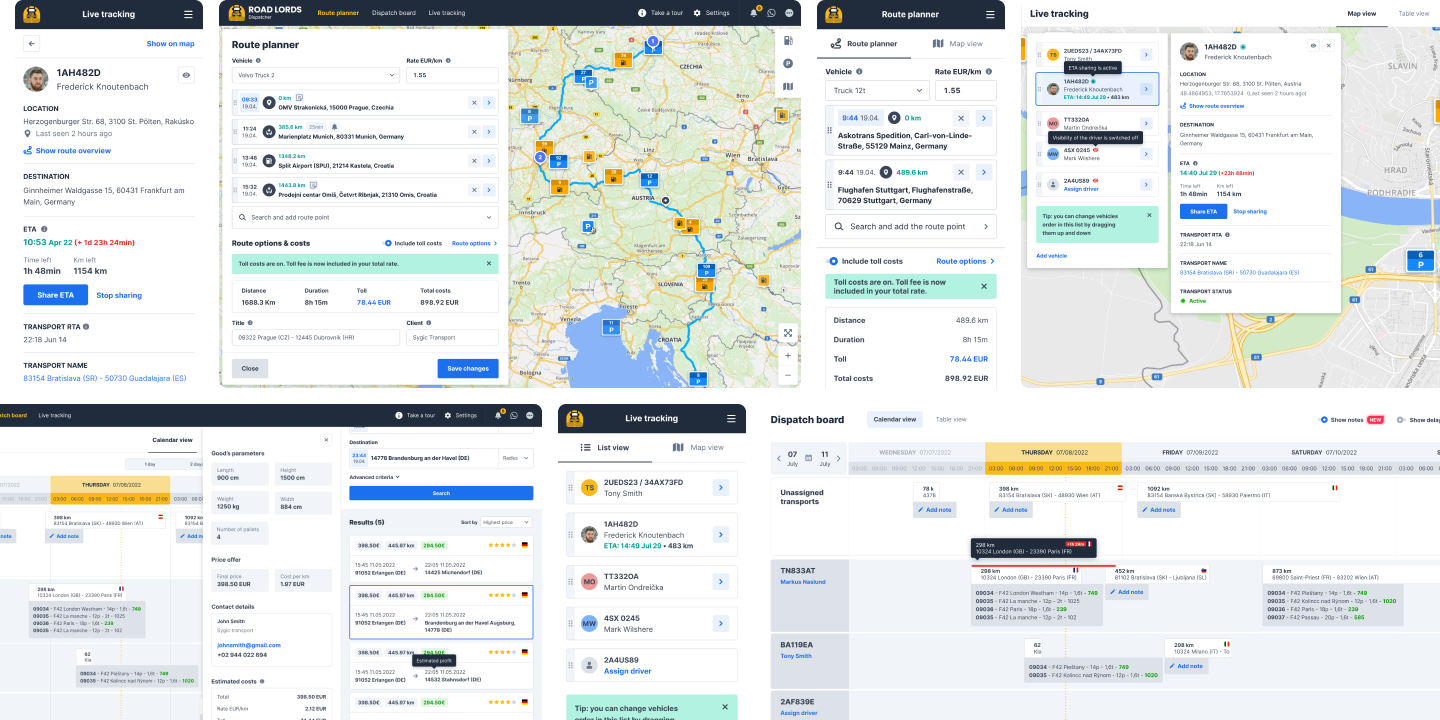
Task: Switch to Map view in bottom mobile Live tracking
Action: pyautogui.click(x=698, y=447)
